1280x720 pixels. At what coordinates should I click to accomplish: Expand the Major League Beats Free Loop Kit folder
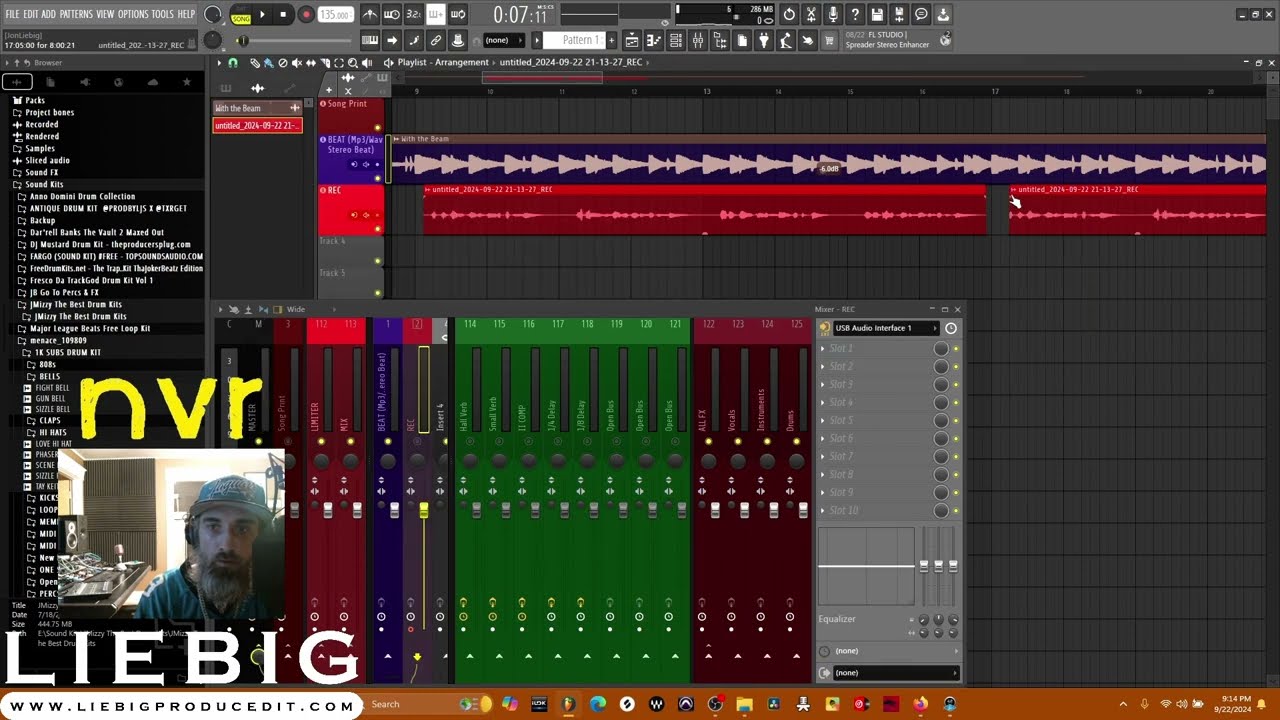[89, 328]
